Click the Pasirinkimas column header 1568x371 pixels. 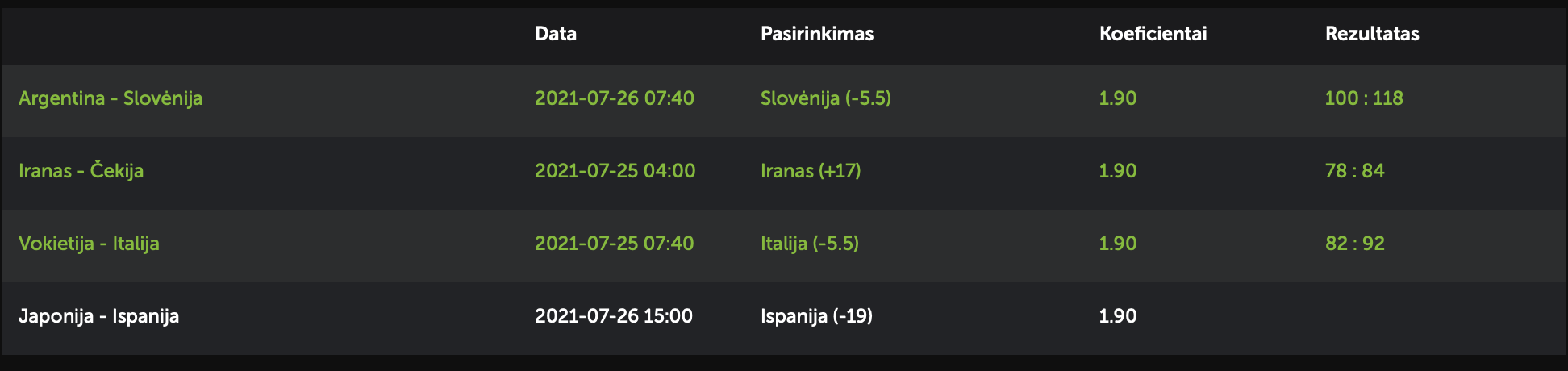point(817,34)
